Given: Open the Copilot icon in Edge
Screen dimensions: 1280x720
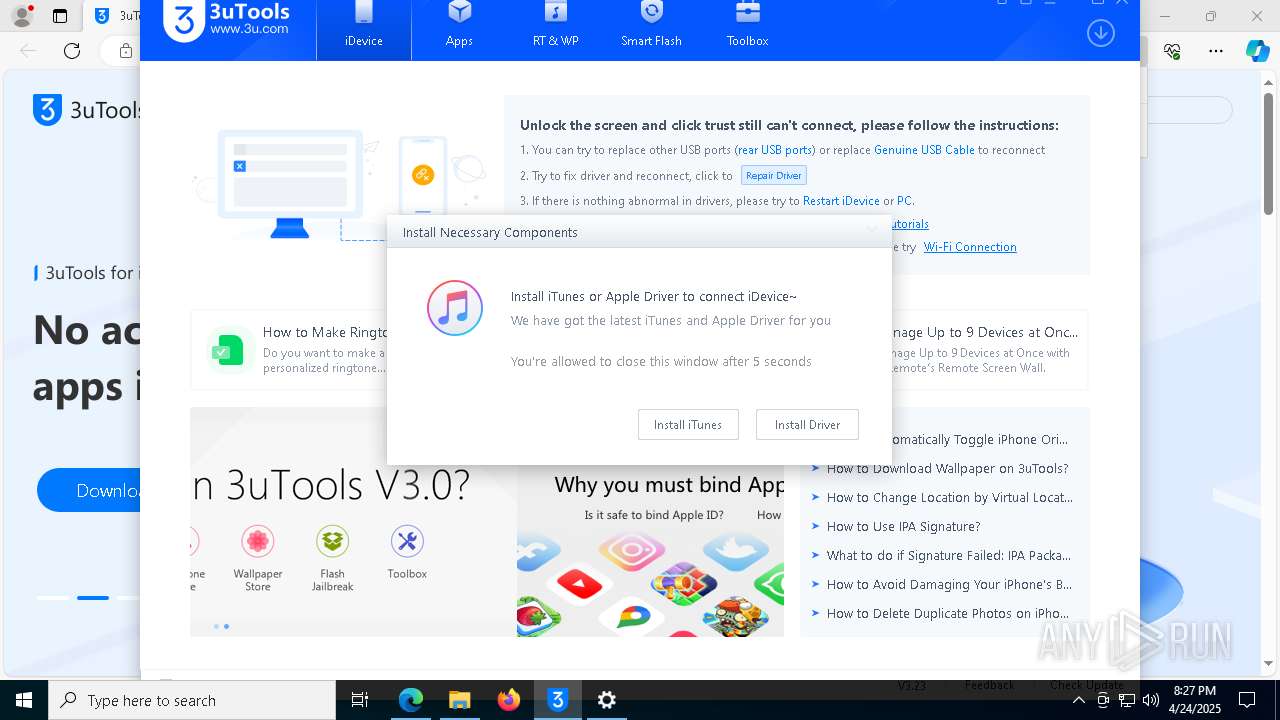Looking at the screenshot, I should [1257, 50].
